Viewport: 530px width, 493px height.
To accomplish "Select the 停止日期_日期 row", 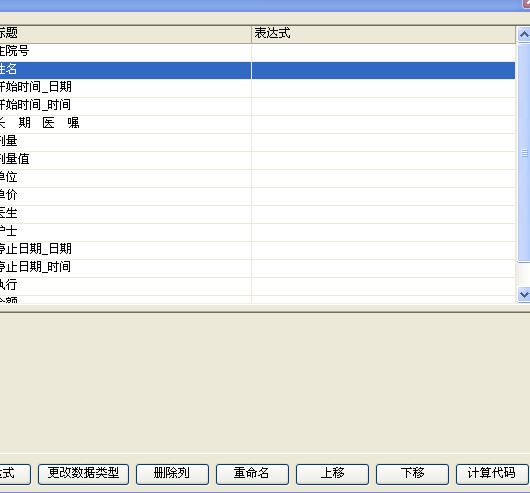I will point(257,250).
